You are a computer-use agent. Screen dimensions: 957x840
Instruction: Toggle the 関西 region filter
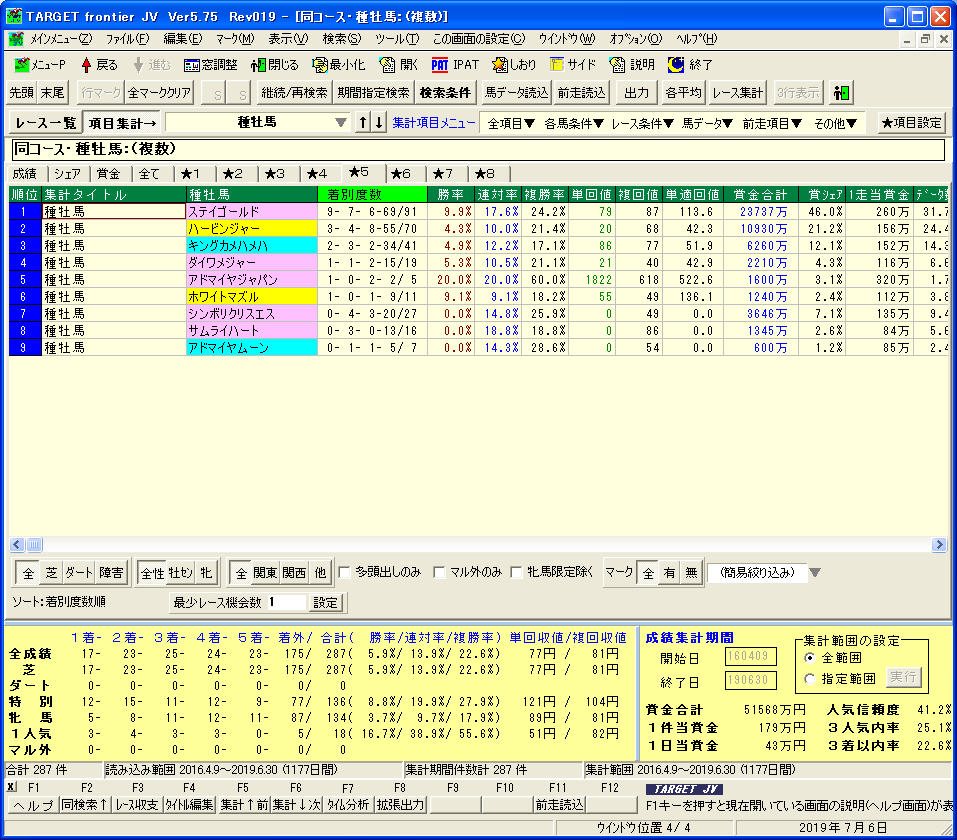click(294, 573)
